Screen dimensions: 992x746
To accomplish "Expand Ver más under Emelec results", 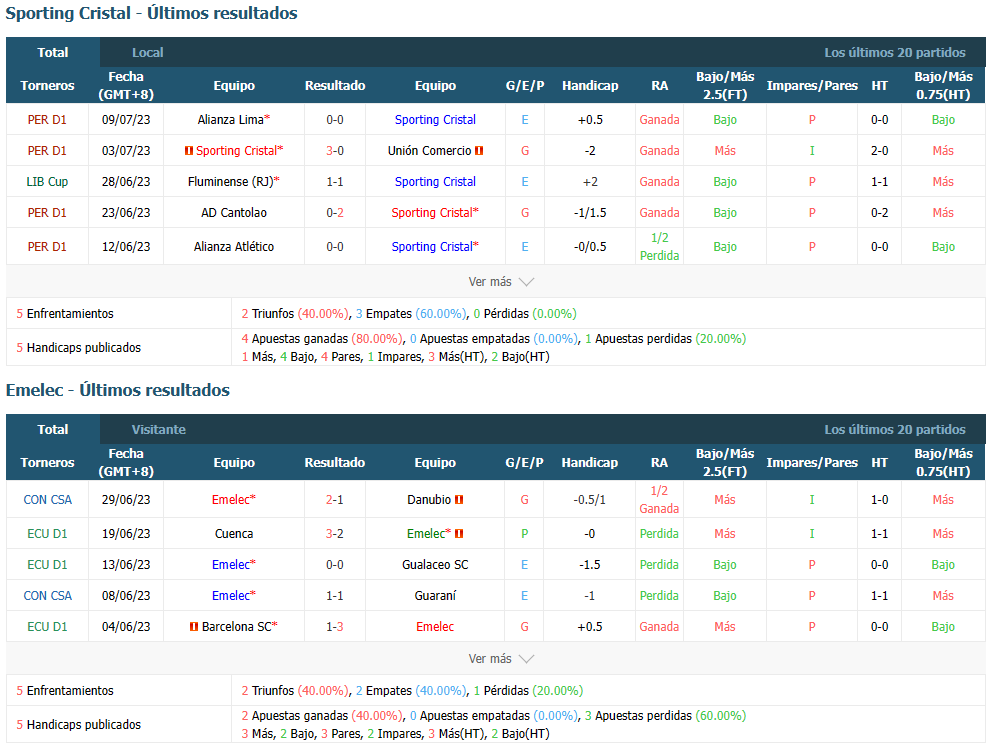I will [501, 659].
